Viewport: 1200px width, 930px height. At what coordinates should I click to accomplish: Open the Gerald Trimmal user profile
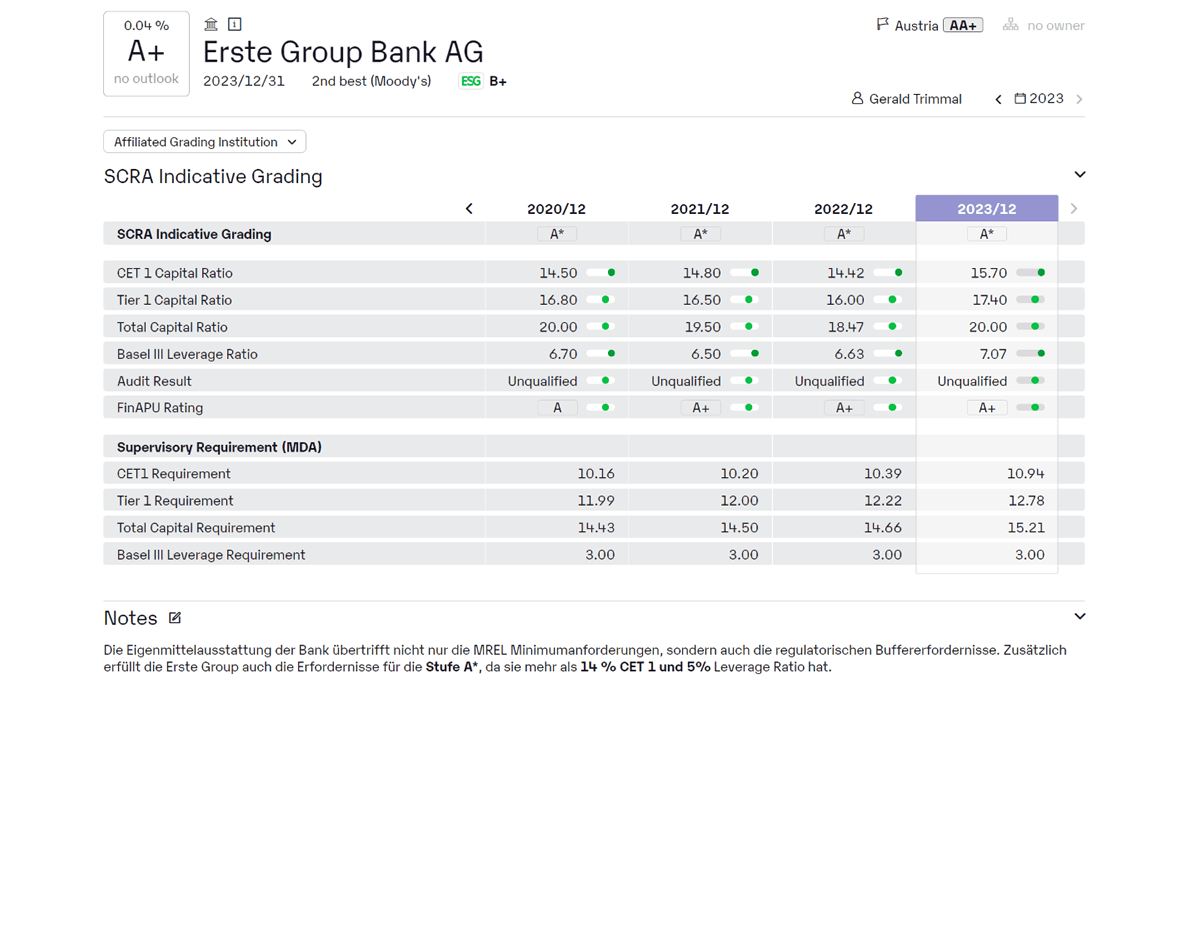click(x=906, y=99)
